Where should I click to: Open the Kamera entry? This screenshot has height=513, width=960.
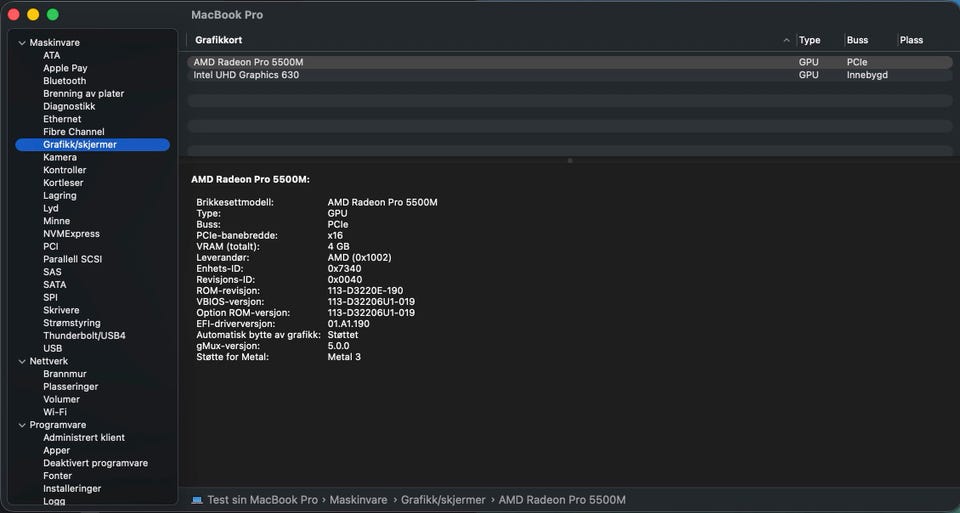(x=60, y=157)
